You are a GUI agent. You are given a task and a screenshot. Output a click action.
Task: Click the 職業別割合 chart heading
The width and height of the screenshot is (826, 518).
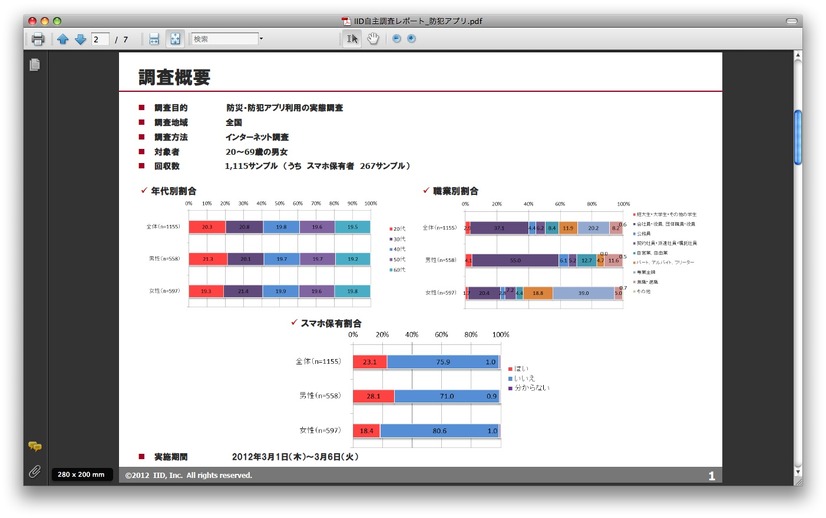[456, 191]
